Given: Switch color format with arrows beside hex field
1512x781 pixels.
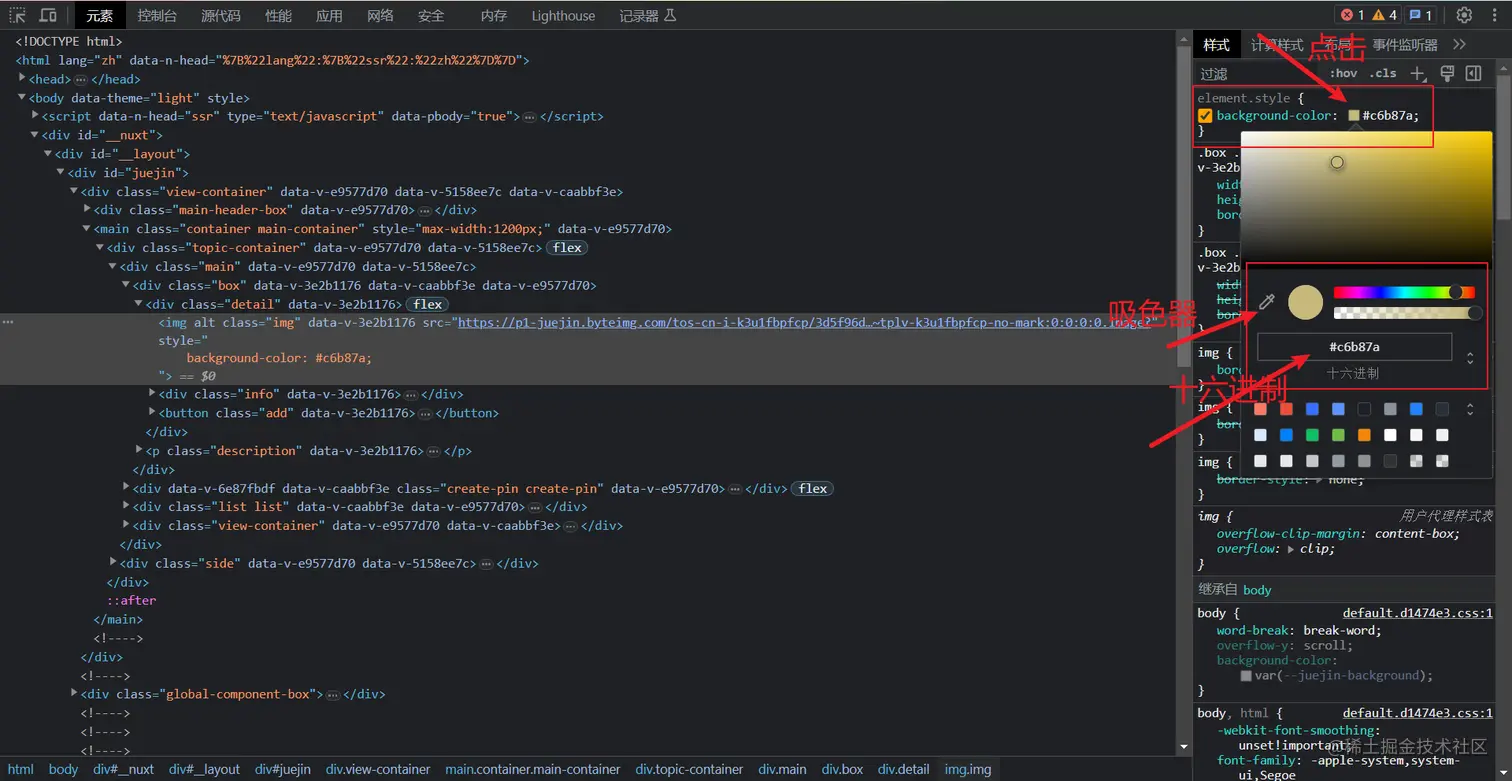Looking at the screenshot, I should click(x=1469, y=358).
